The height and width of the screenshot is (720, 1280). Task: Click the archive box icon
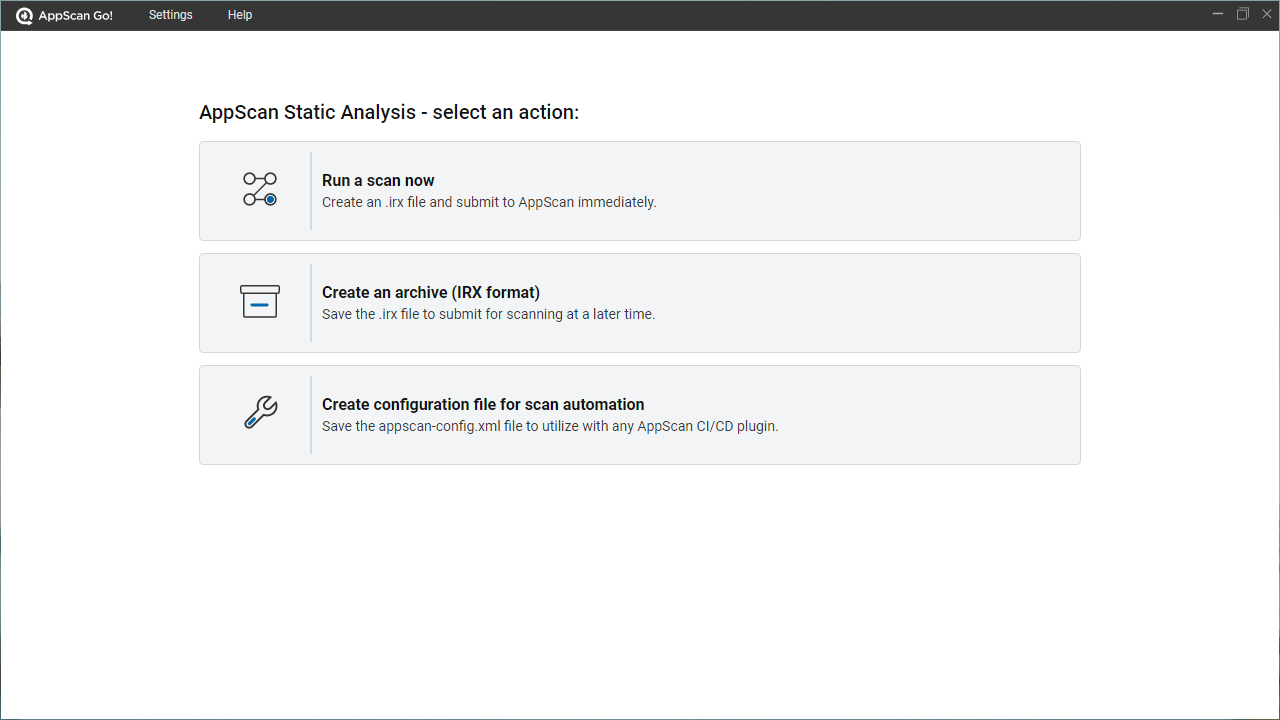pos(260,302)
